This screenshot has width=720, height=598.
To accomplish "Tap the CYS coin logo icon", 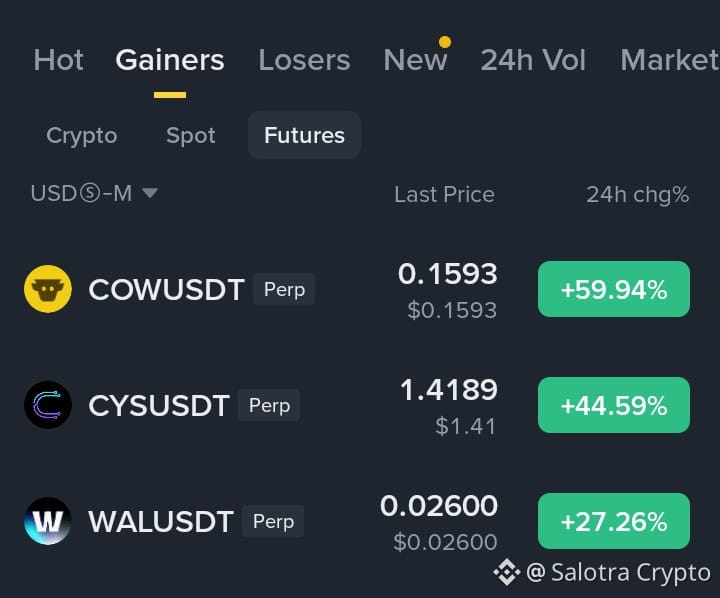I will point(48,405).
